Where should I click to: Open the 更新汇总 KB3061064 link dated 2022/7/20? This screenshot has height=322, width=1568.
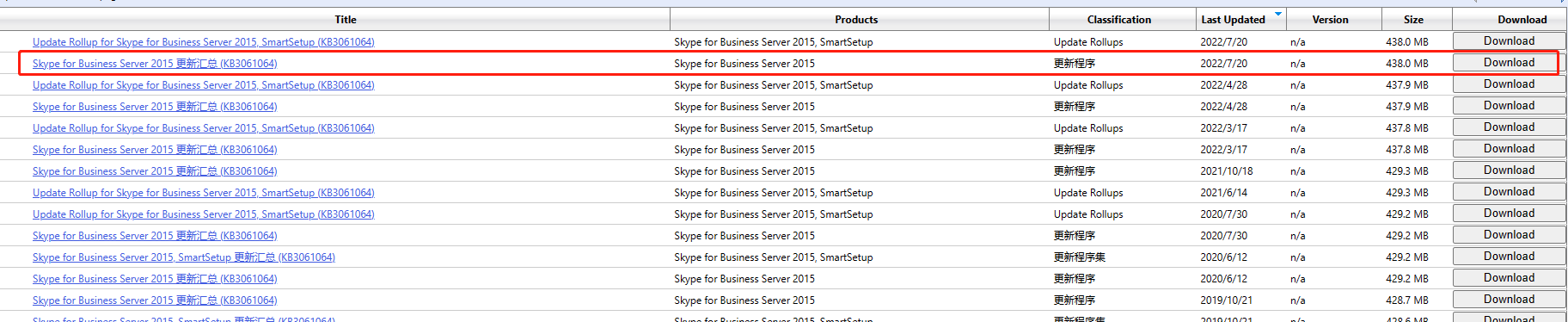click(155, 64)
